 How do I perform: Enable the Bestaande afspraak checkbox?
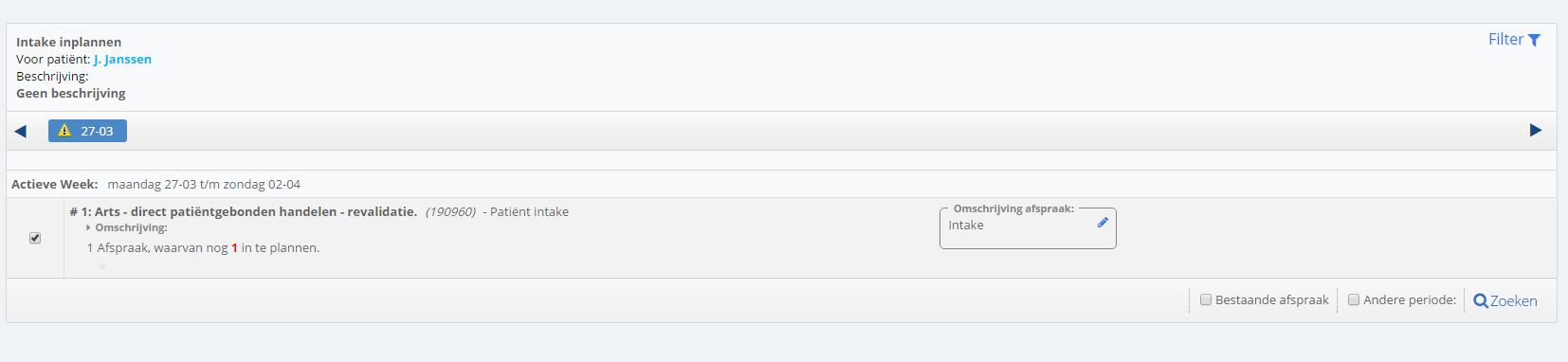(1206, 299)
